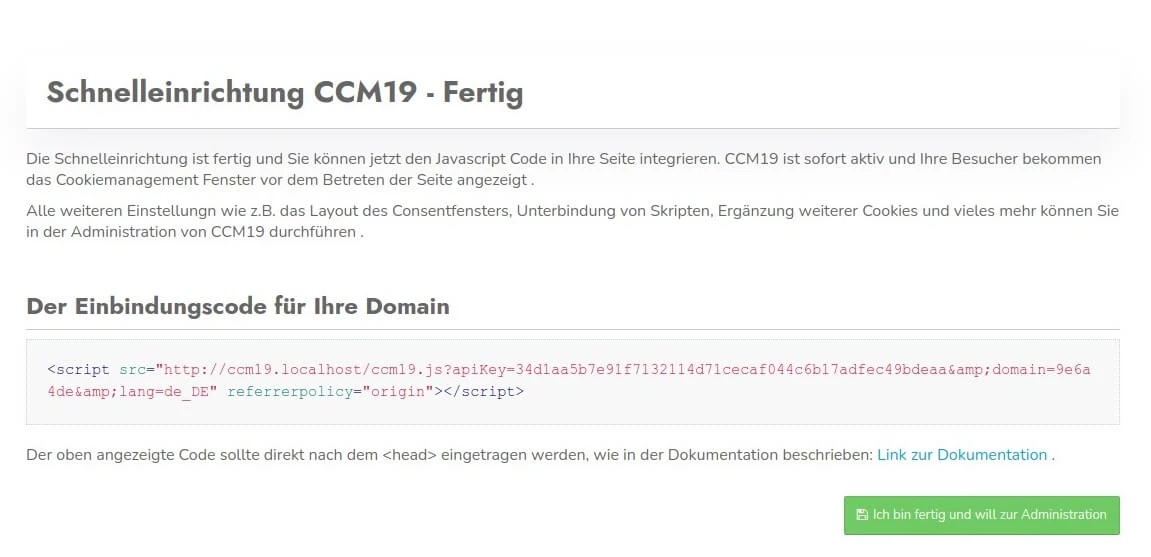Screen dimensions: 1151x557
Task: Click the 'Der Einbindungscode für Ihre Domain' heading
Action: pyautogui.click(x=238, y=306)
